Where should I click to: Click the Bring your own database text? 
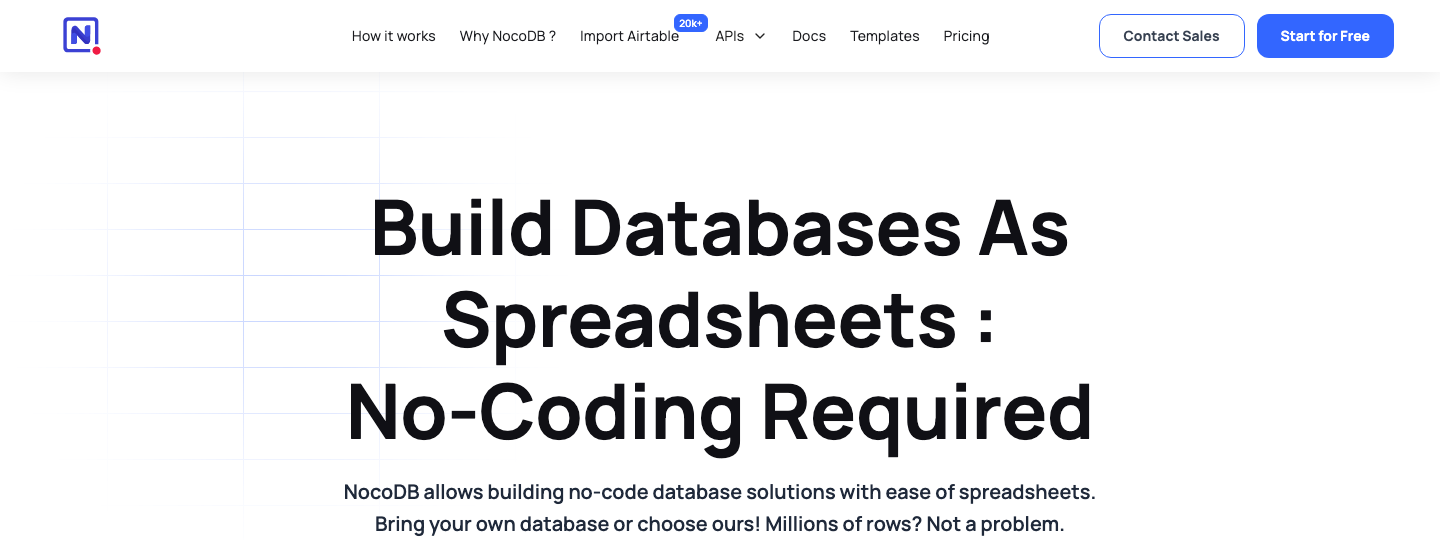[502, 524]
